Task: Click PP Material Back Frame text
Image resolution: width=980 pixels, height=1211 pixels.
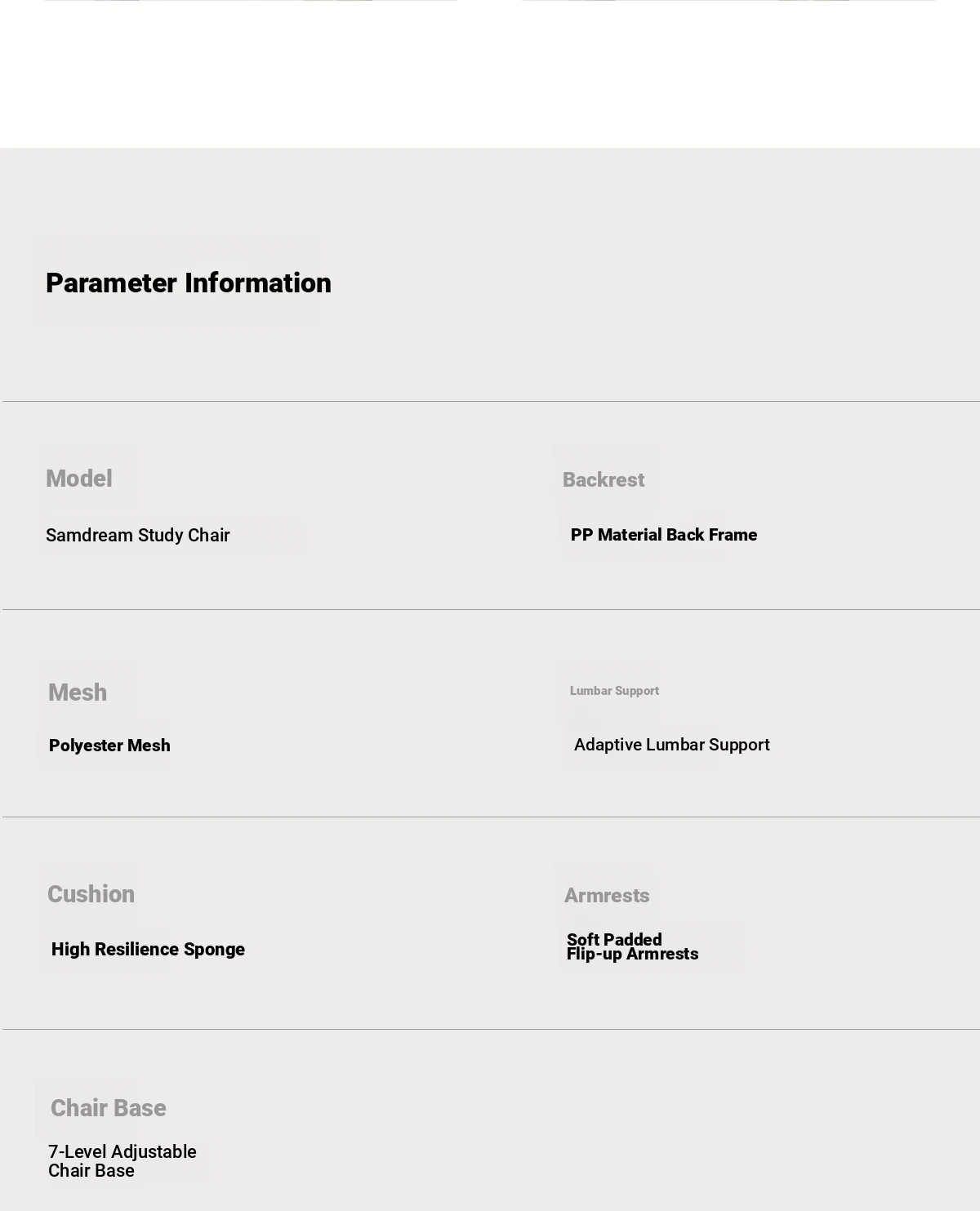Action: click(x=664, y=535)
